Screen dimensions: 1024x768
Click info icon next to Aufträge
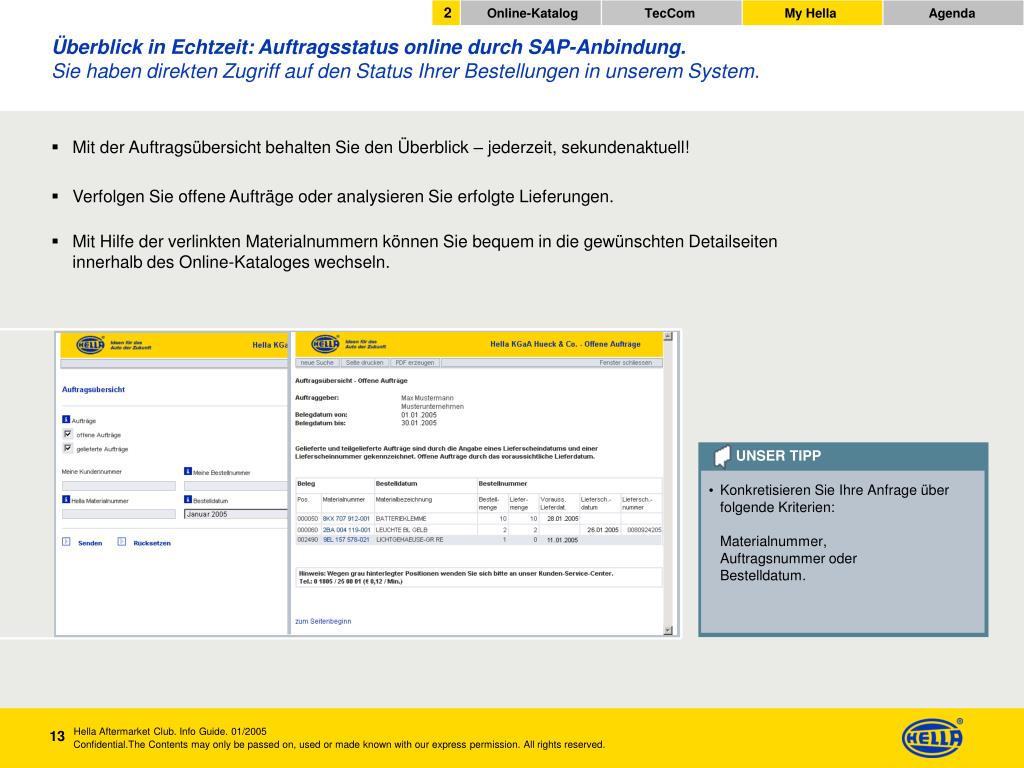[x=65, y=420]
